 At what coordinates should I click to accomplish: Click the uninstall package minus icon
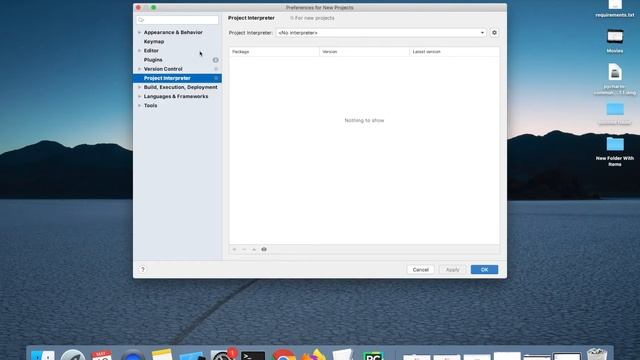(x=244, y=249)
